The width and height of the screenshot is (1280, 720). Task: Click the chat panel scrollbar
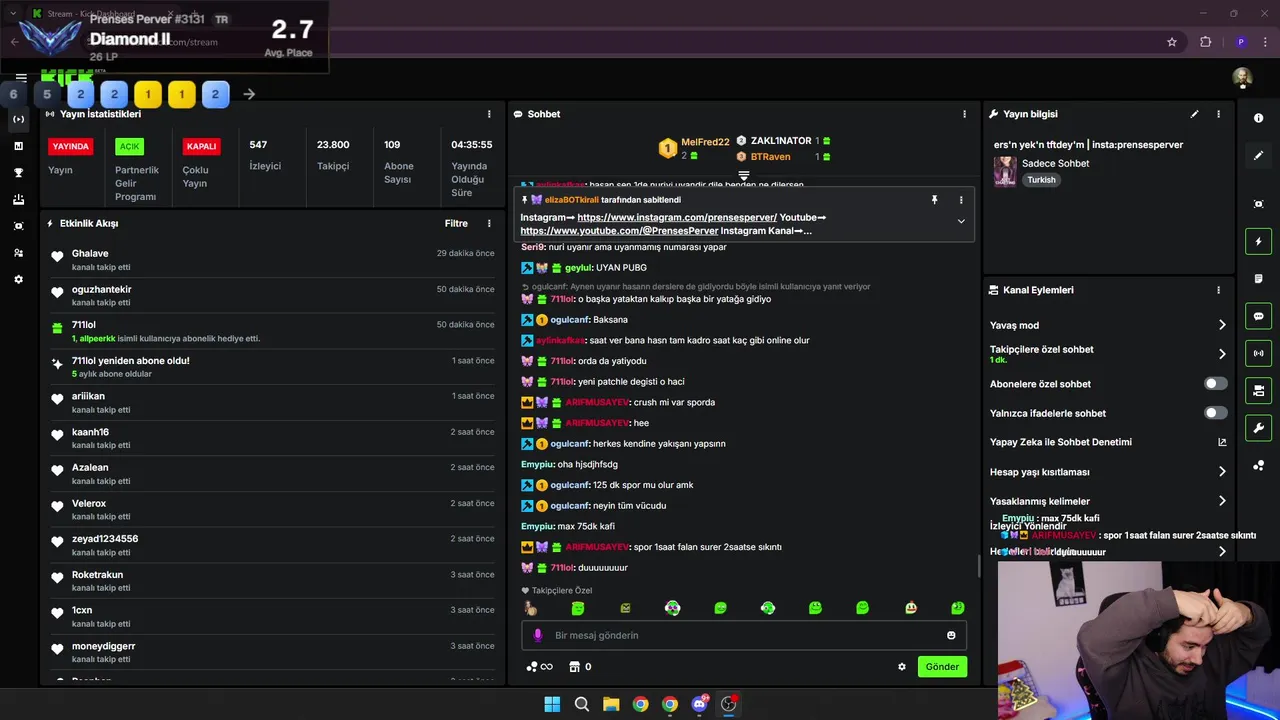tap(978, 567)
